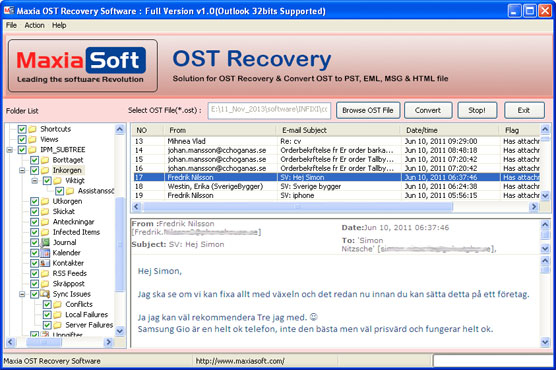Click the email list horizontal scrollbar thumb
The height and width of the screenshot is (370, 556).
[x=297, y=206]
